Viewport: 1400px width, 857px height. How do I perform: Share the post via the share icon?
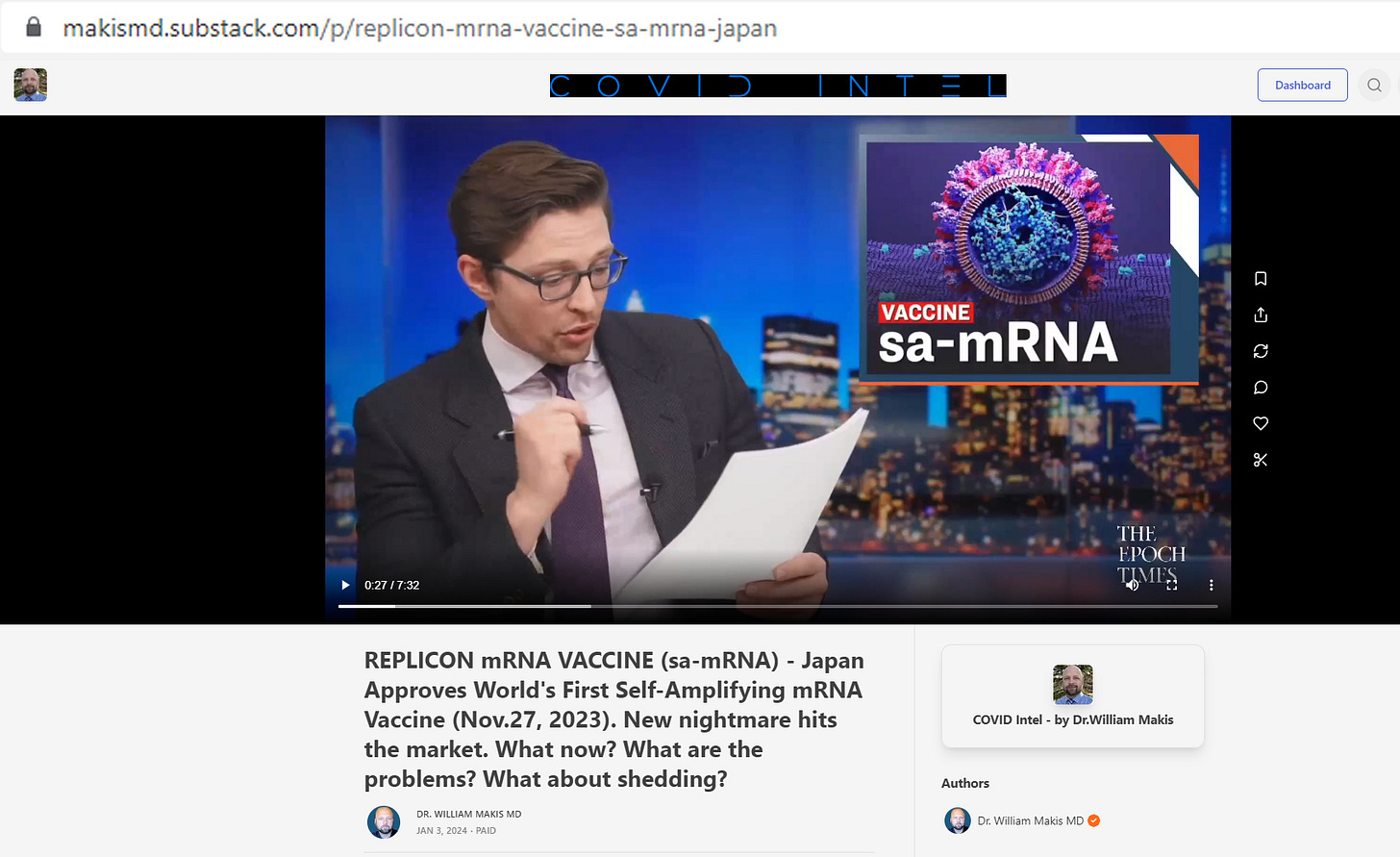coord(1261,315)
